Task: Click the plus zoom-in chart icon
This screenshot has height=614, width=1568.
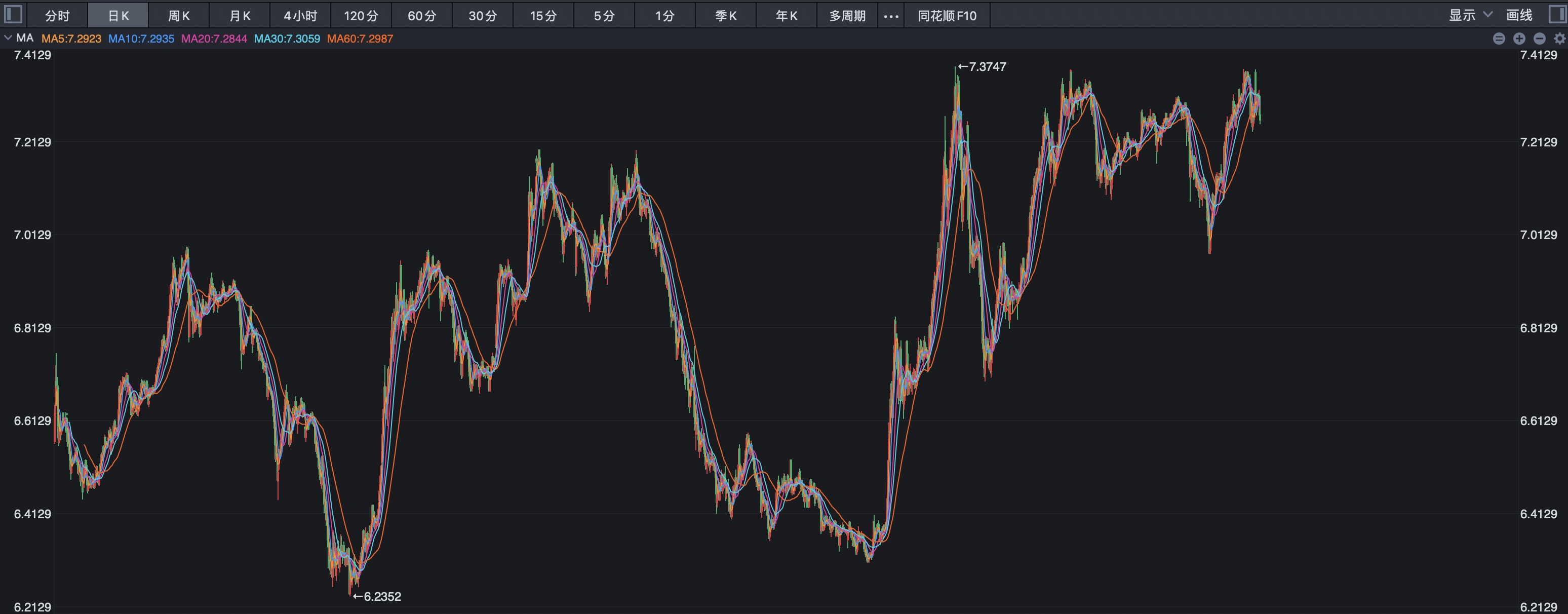Action: point(1519,39)
